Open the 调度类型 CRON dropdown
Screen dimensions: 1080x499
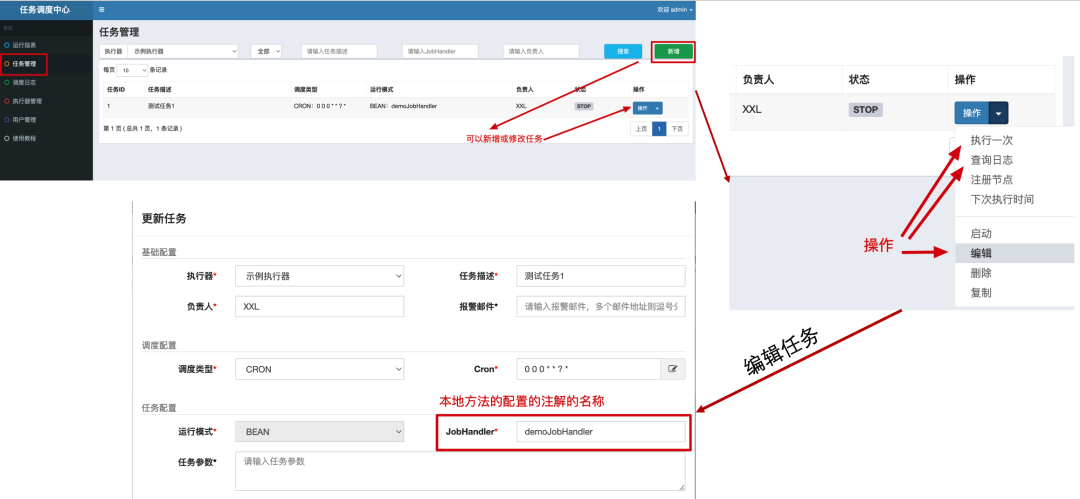[320, 369]
